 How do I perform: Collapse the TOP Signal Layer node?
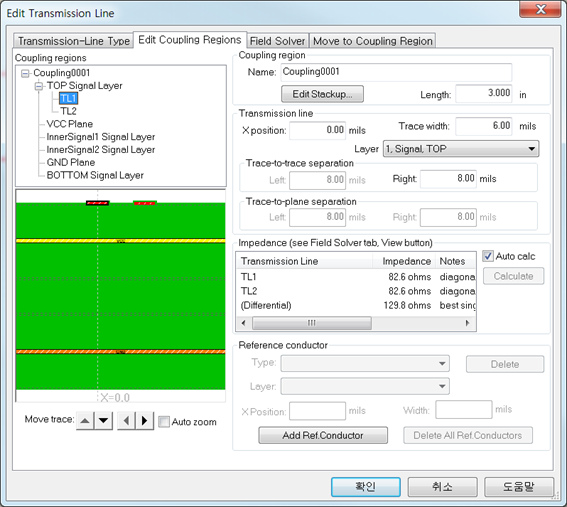coord(38,86)
